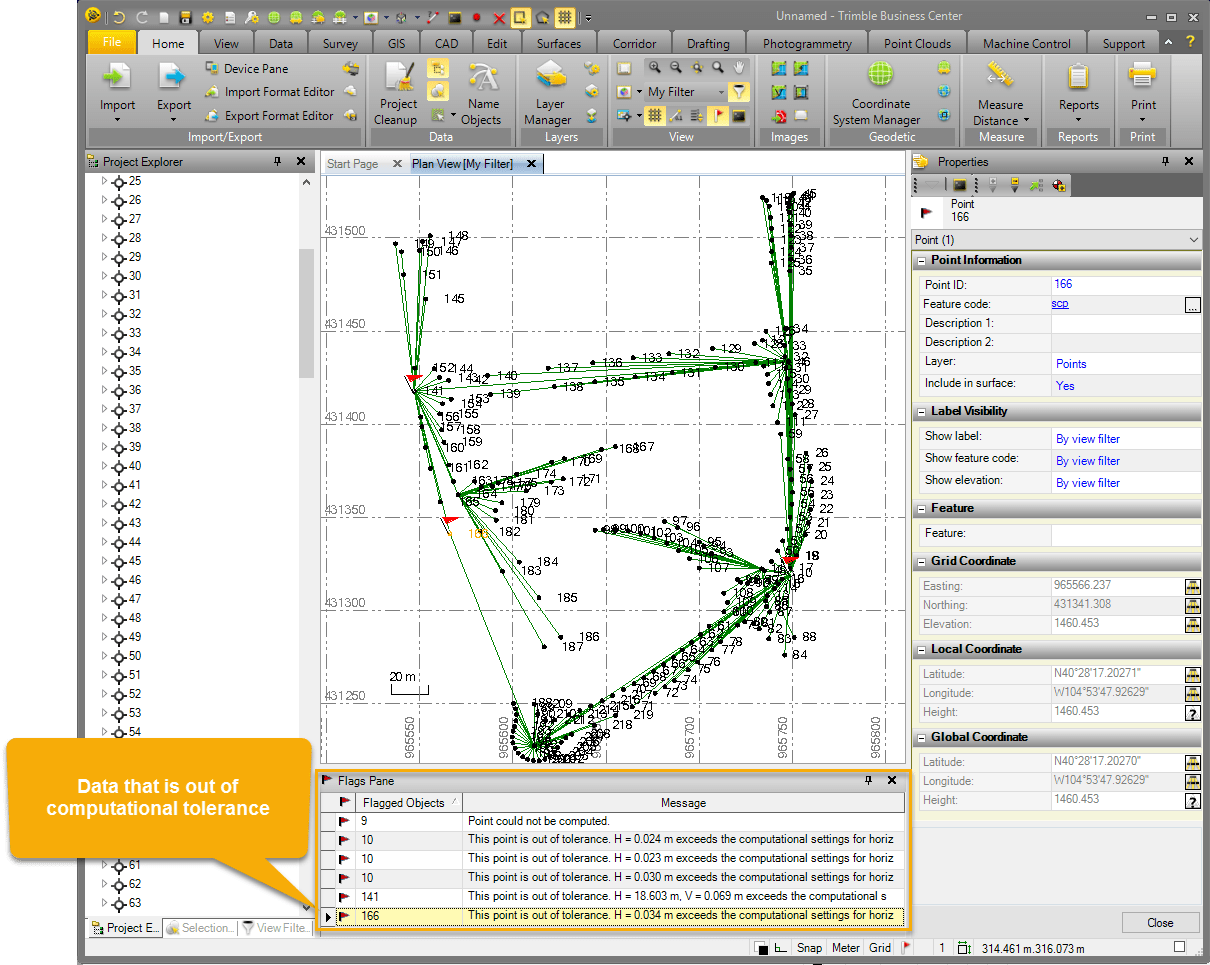Click the zoom in magnifier icon
The image size is (1210, 965).
(x=654, y=67)
